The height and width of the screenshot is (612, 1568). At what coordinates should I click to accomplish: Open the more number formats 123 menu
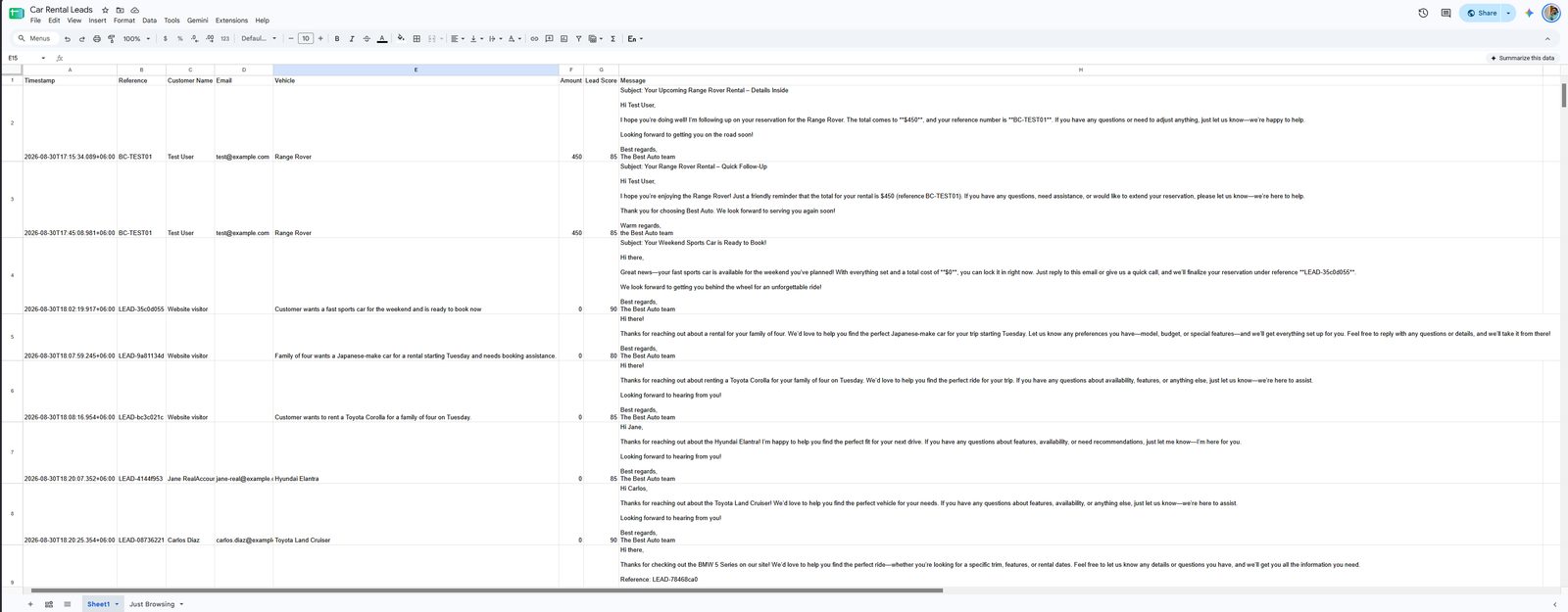(224, 39)
